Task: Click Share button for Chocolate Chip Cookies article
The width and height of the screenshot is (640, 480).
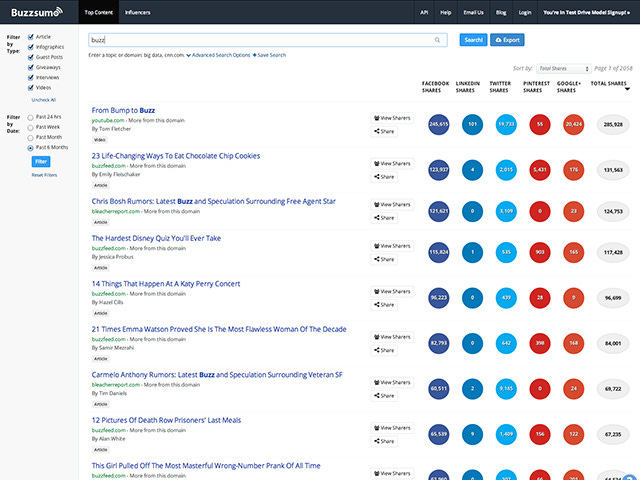Action: click(384, 177)
